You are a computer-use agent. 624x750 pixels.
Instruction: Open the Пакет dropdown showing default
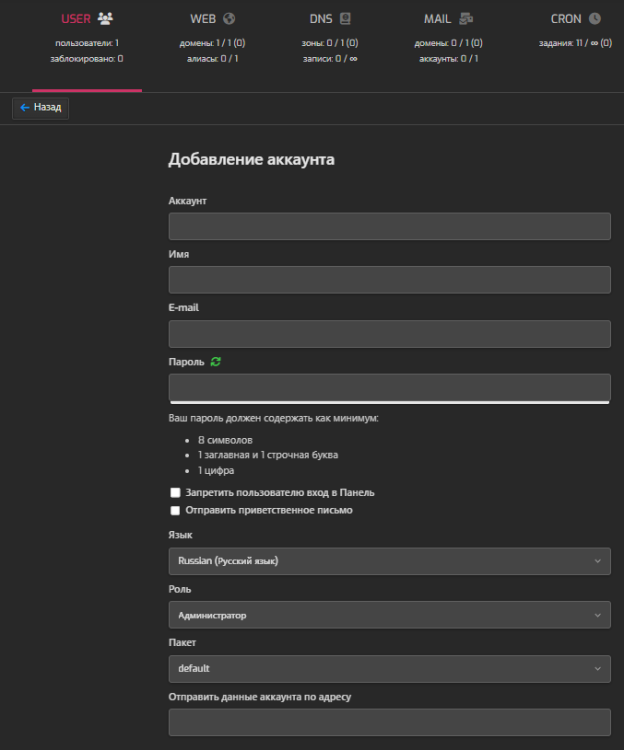(389, 668)
